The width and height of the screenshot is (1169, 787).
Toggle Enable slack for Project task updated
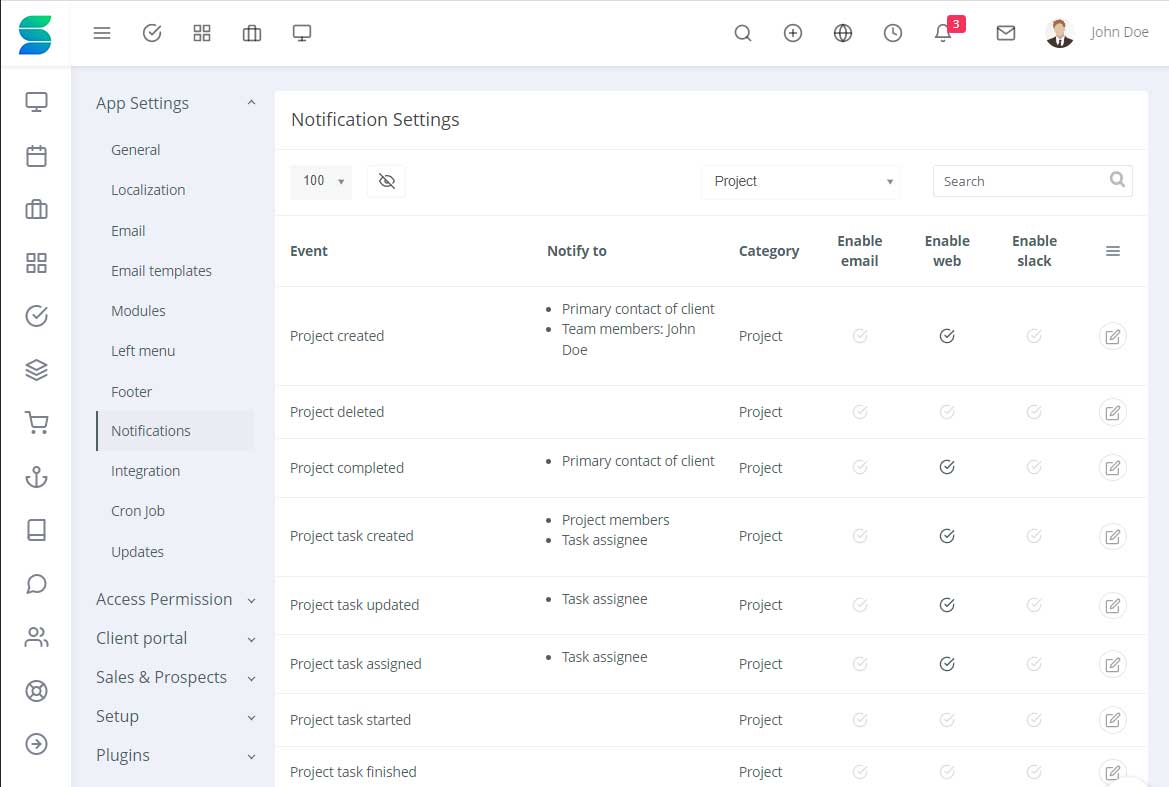pos(1034,605)
